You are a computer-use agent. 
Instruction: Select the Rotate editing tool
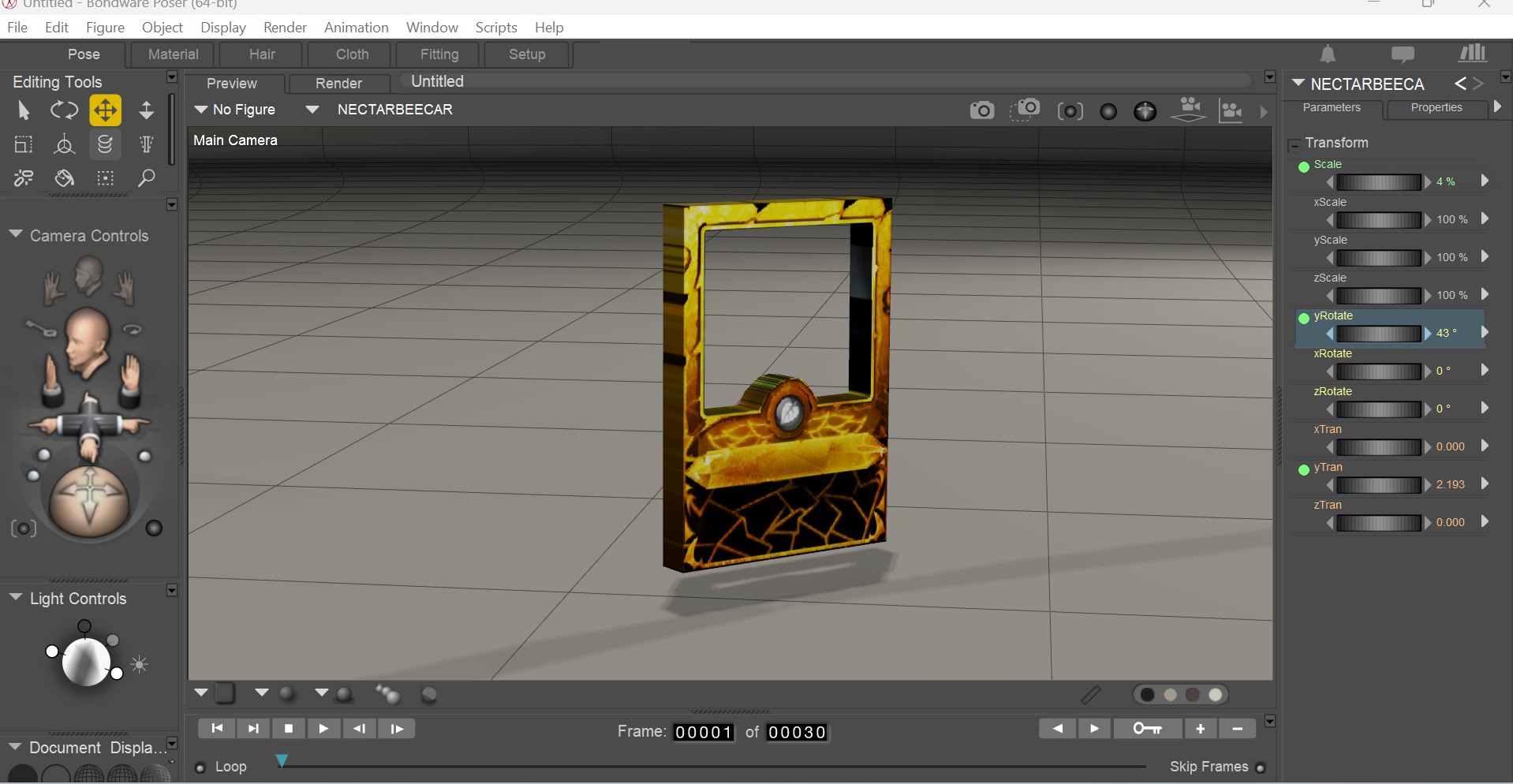tap(64, 110)
